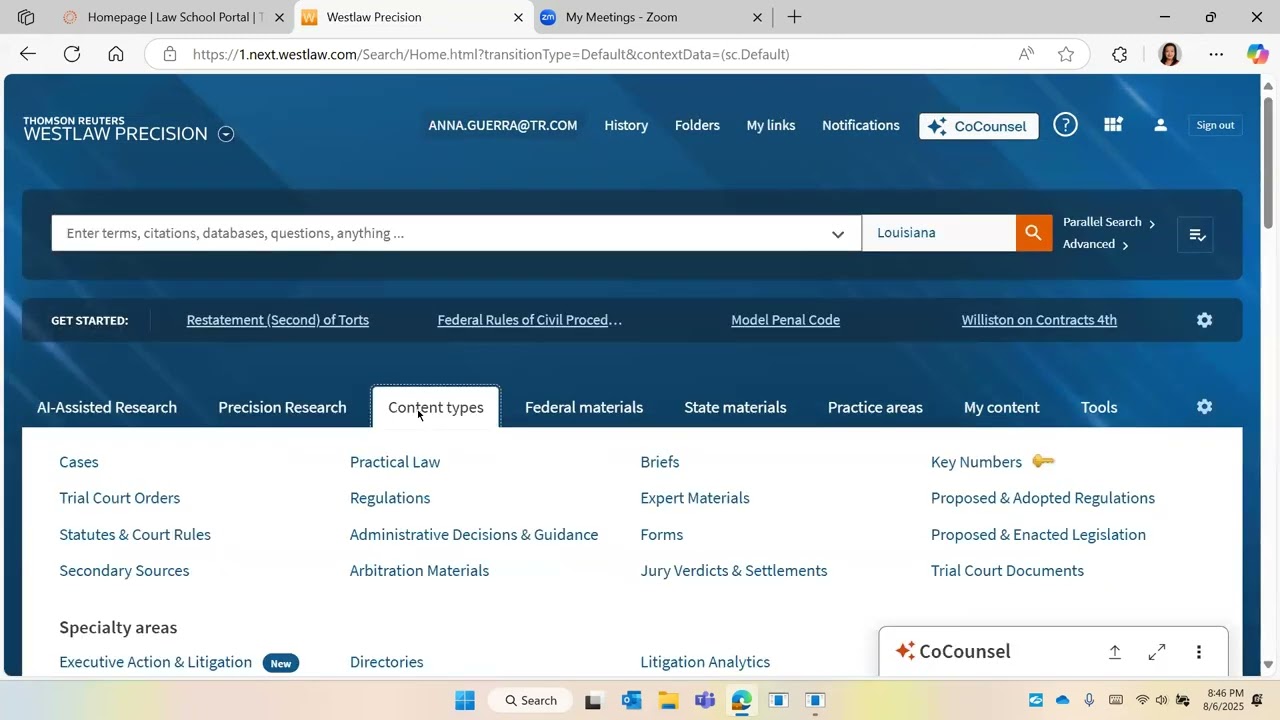This screenshot has width=1280, height=720.
Task: Click the browser back arrow
Action: coord(28,54)
